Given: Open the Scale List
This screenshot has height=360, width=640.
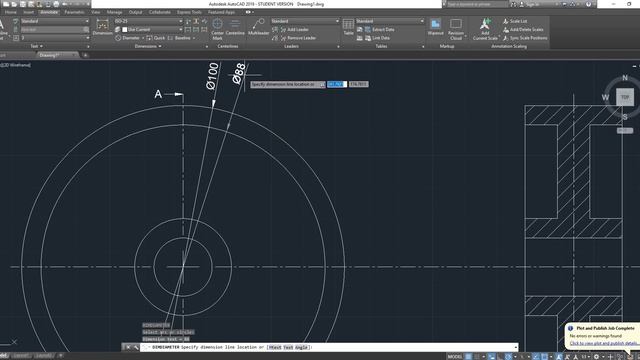Looking at the screenshot, I should coord(515,21).
